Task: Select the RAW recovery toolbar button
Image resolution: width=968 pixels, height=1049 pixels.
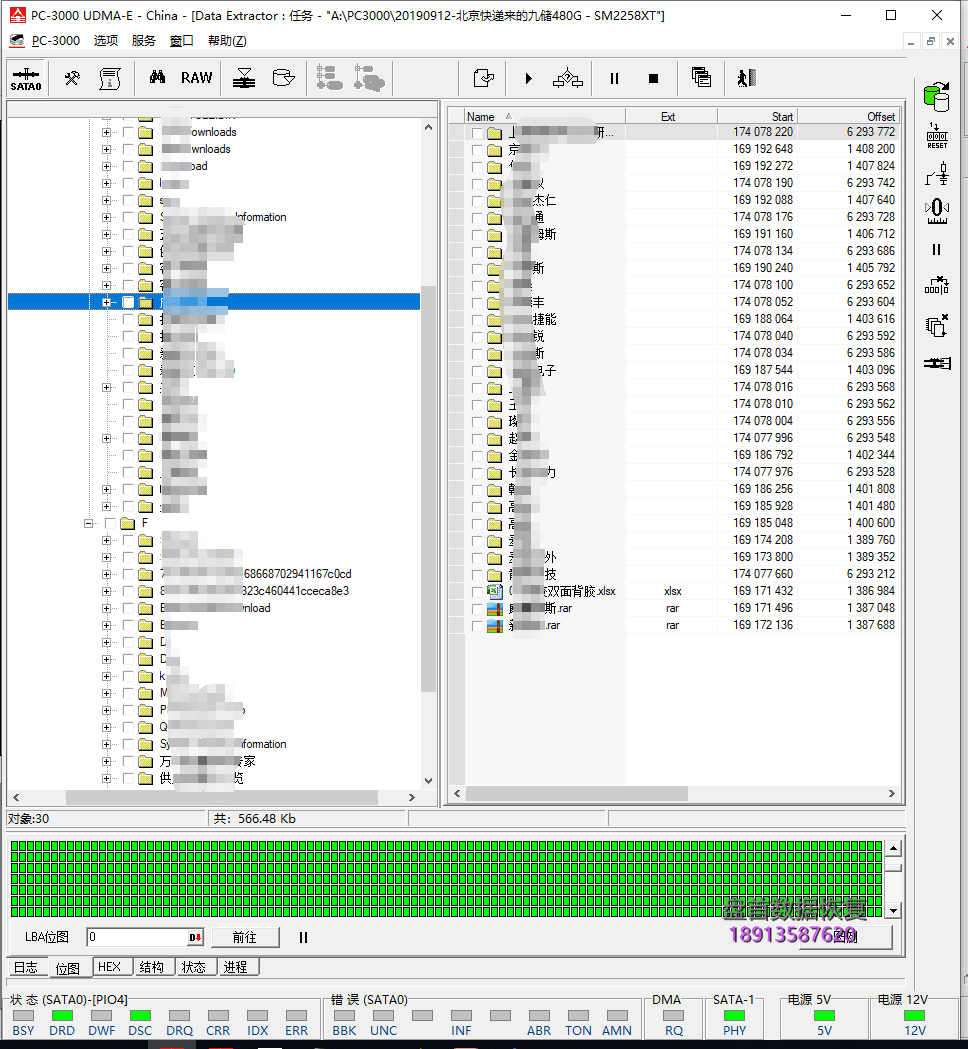Action: click(196, 78)
